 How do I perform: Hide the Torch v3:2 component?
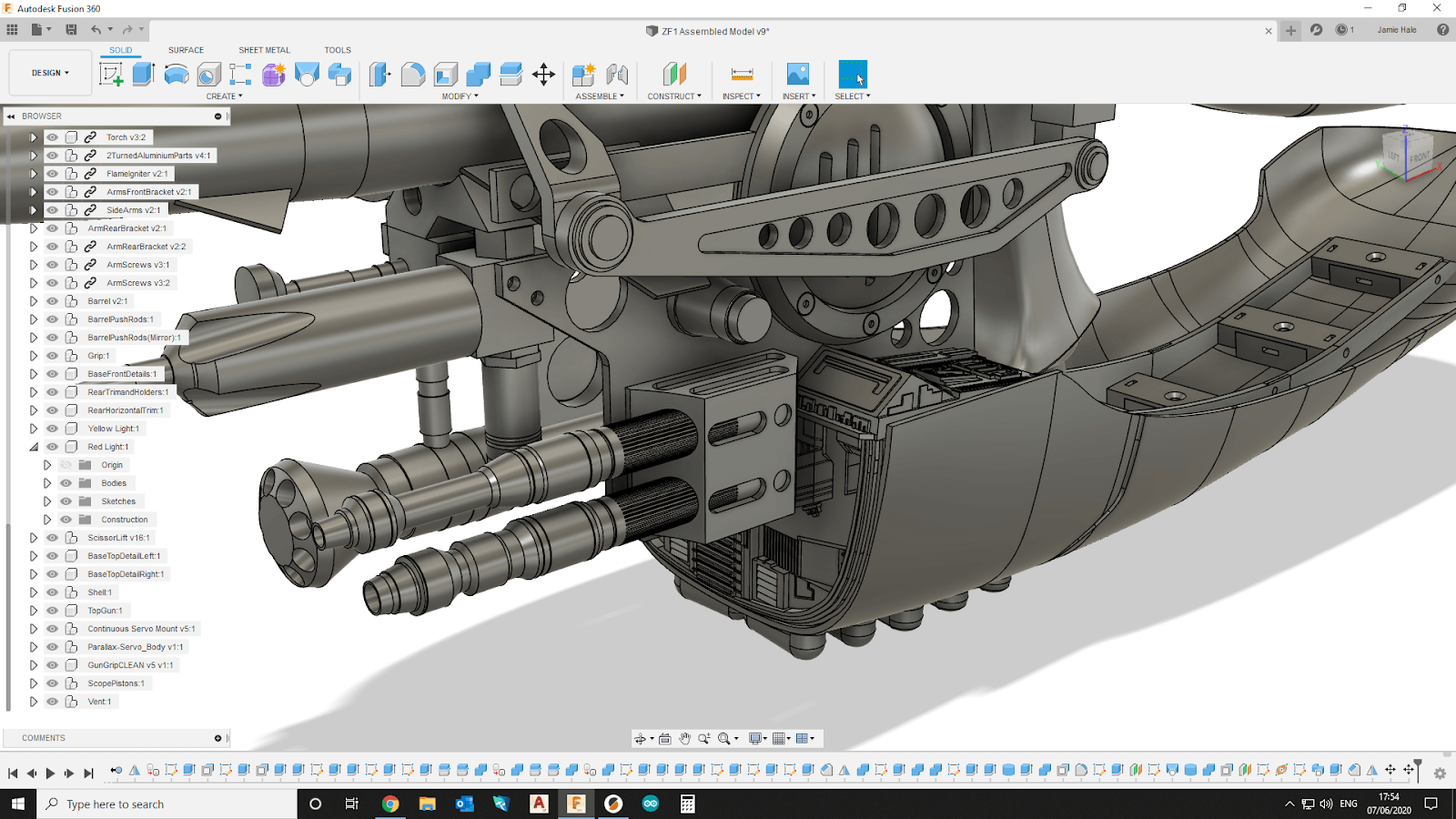click(53, 137)
